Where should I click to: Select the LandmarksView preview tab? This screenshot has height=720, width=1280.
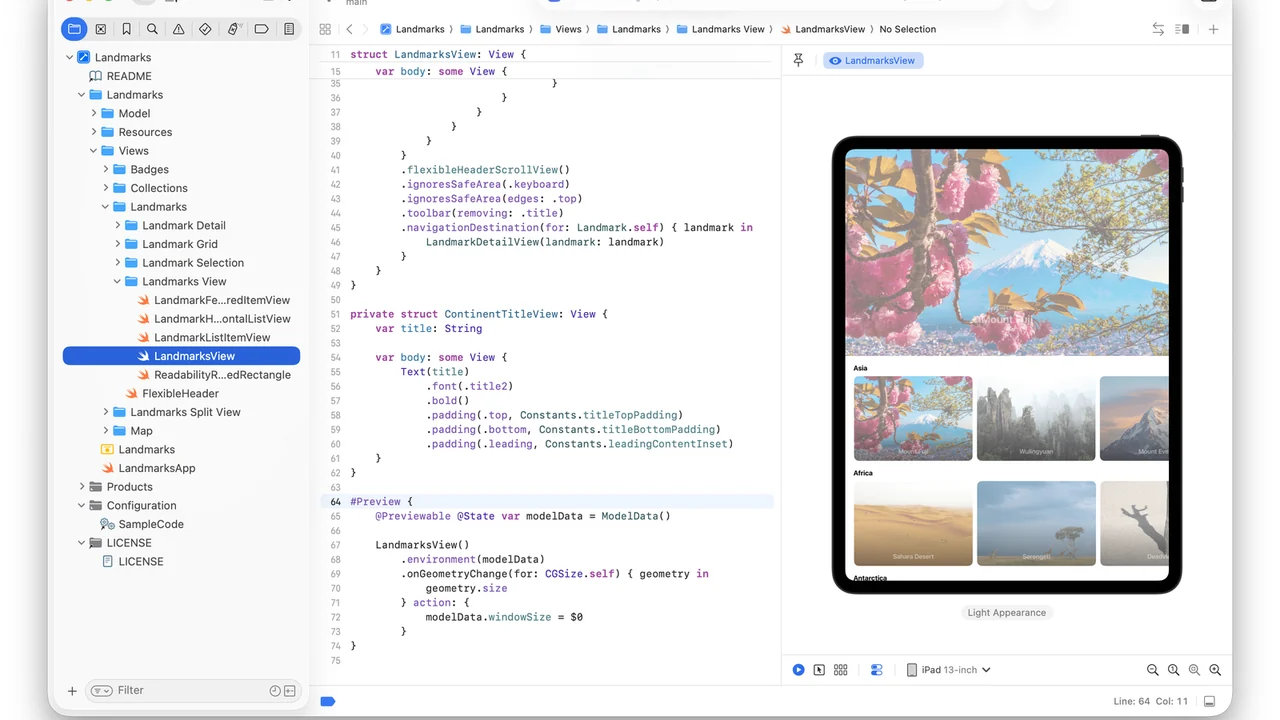pyautogui.click(x=873, y=61)
